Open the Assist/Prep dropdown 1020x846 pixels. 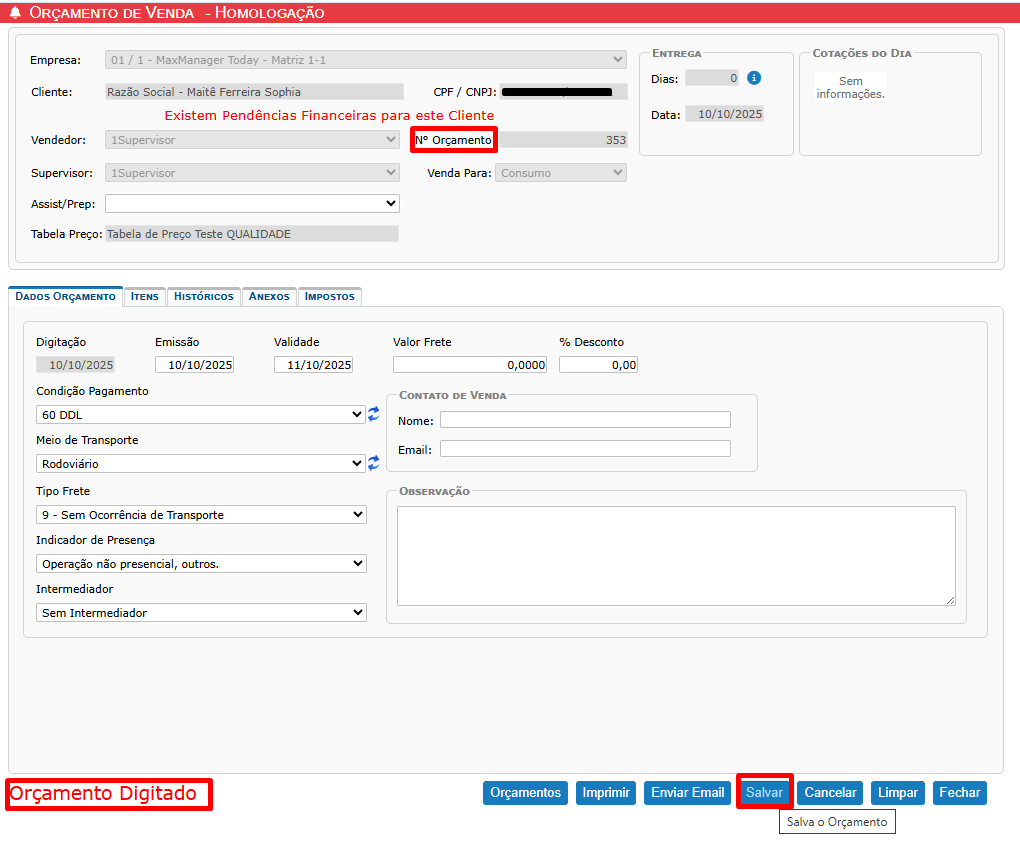pos(252,203)
